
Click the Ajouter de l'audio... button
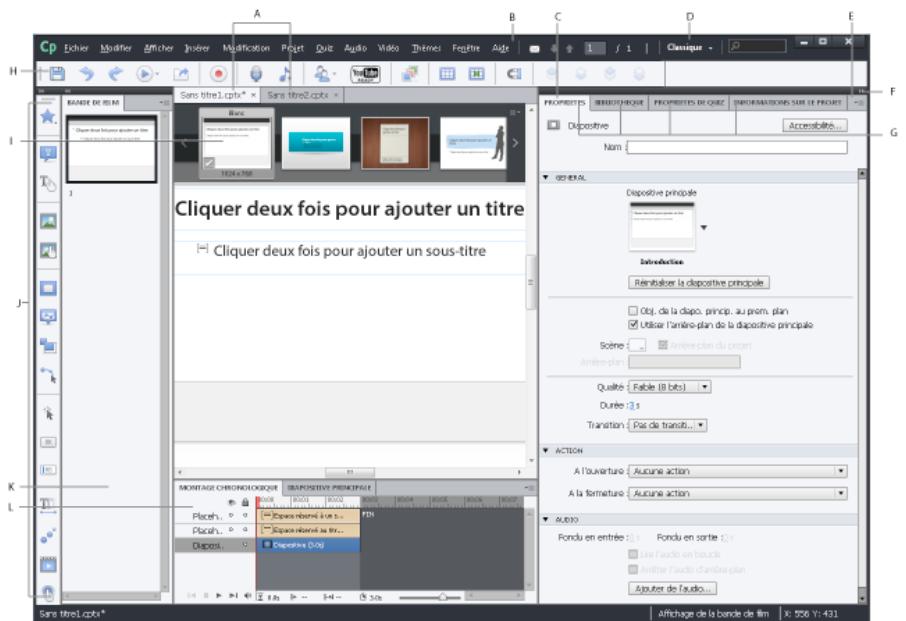pyautogui.click(x=673, y=588)
